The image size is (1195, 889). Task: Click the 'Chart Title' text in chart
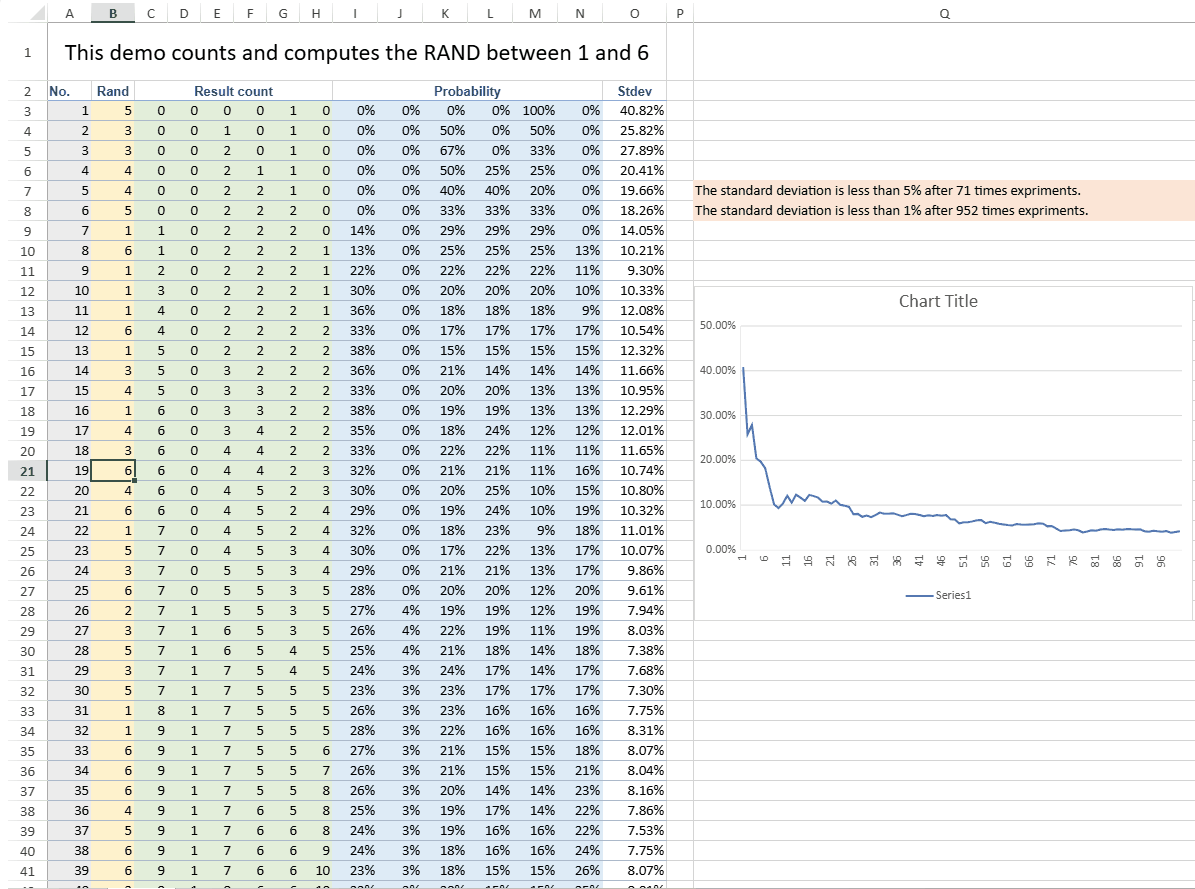938,301
